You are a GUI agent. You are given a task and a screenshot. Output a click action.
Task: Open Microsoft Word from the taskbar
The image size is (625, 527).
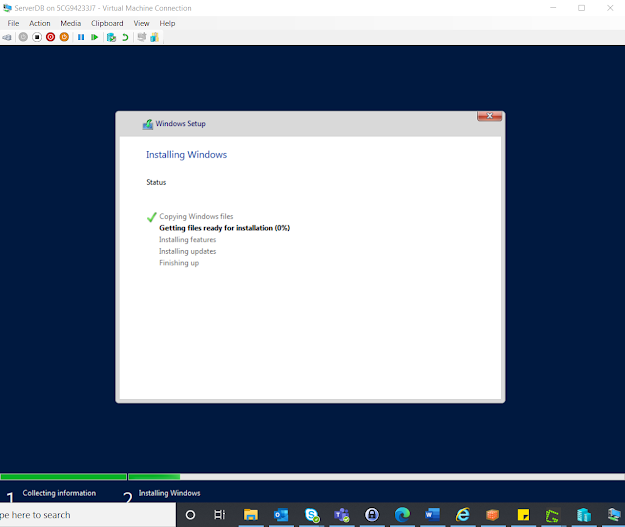432,515
